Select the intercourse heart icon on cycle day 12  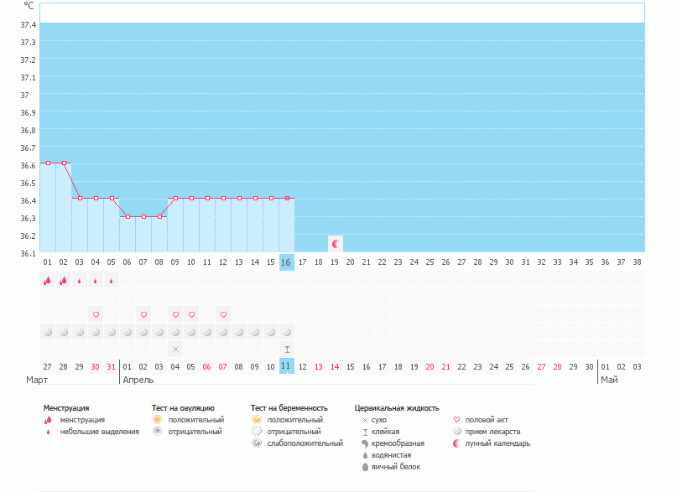click(223, 314)
